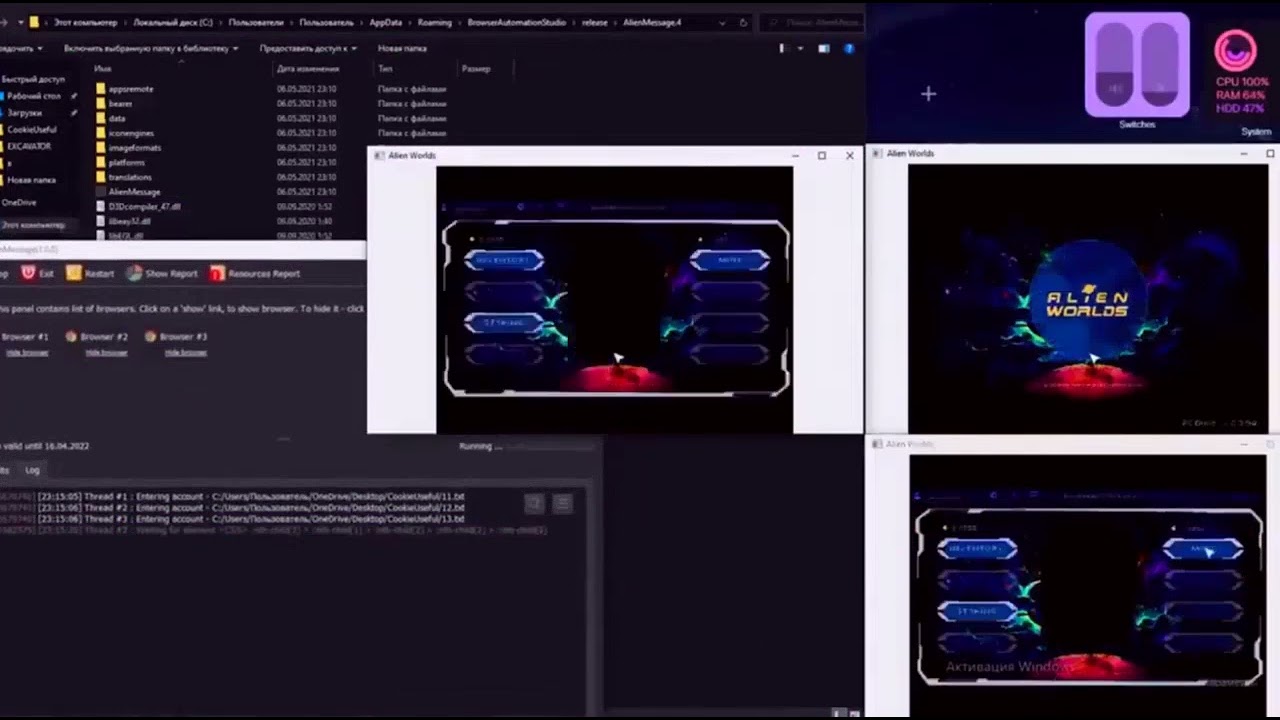Viewport: 1280px width, 720px height.
Task: Click top-left blue button in middle Alien Worlds window
Action: (504, 260)
